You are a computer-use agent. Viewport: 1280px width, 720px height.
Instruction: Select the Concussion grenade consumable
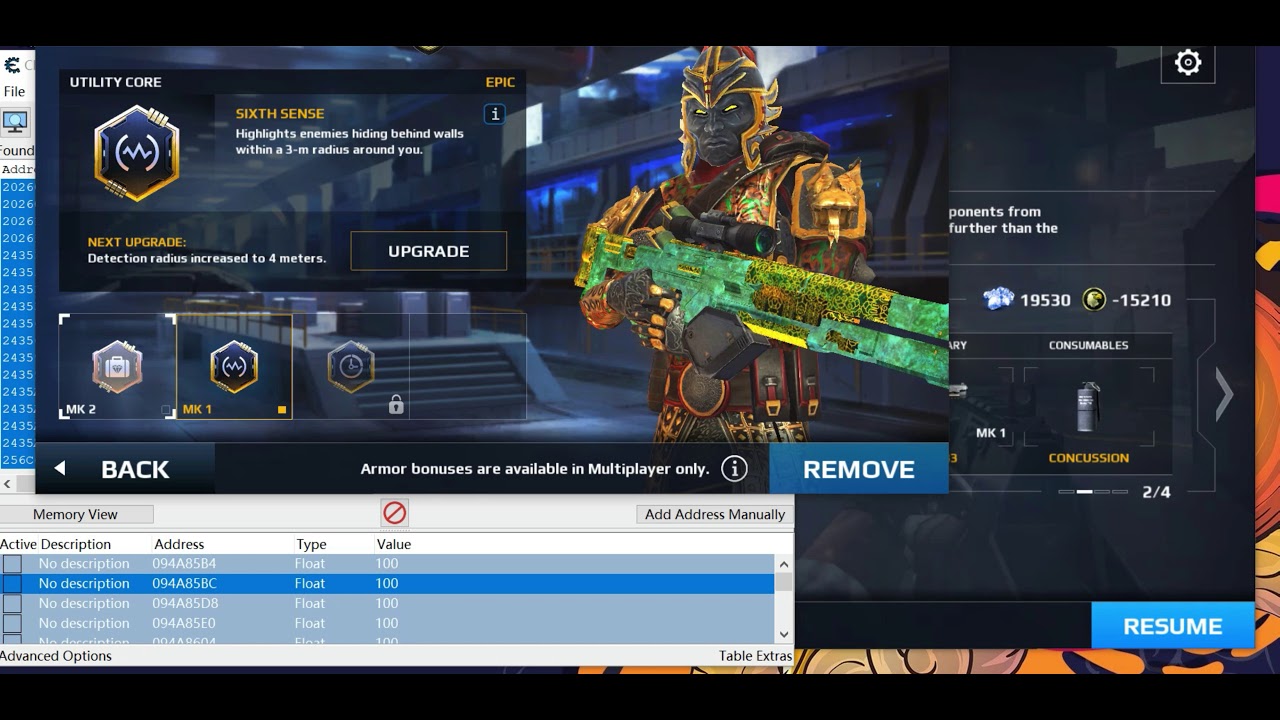[1088, 406]
